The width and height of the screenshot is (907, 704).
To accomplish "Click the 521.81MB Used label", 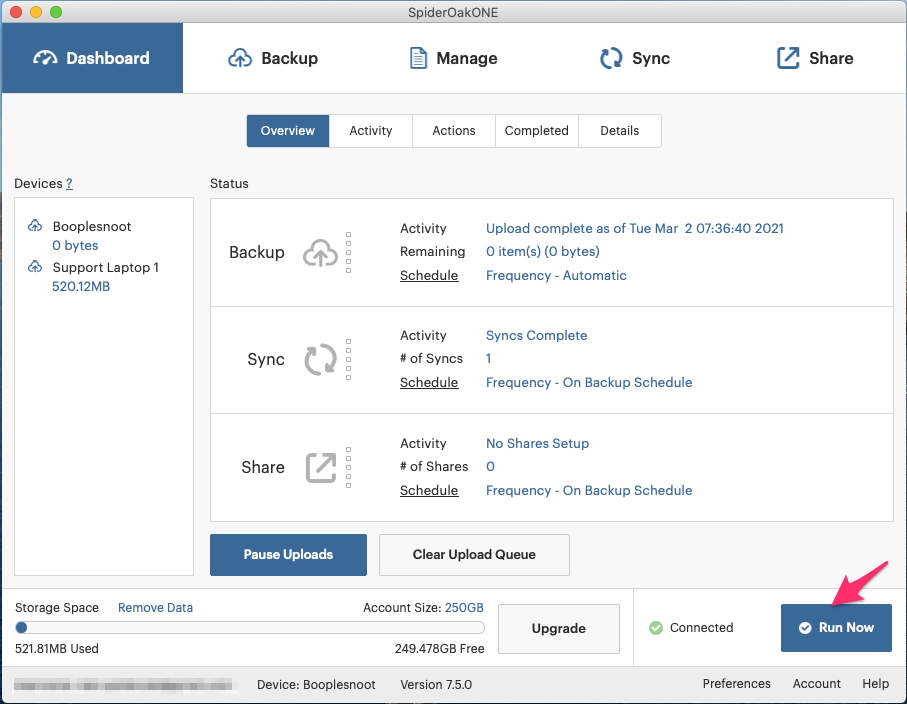I will tap(57, 648).
